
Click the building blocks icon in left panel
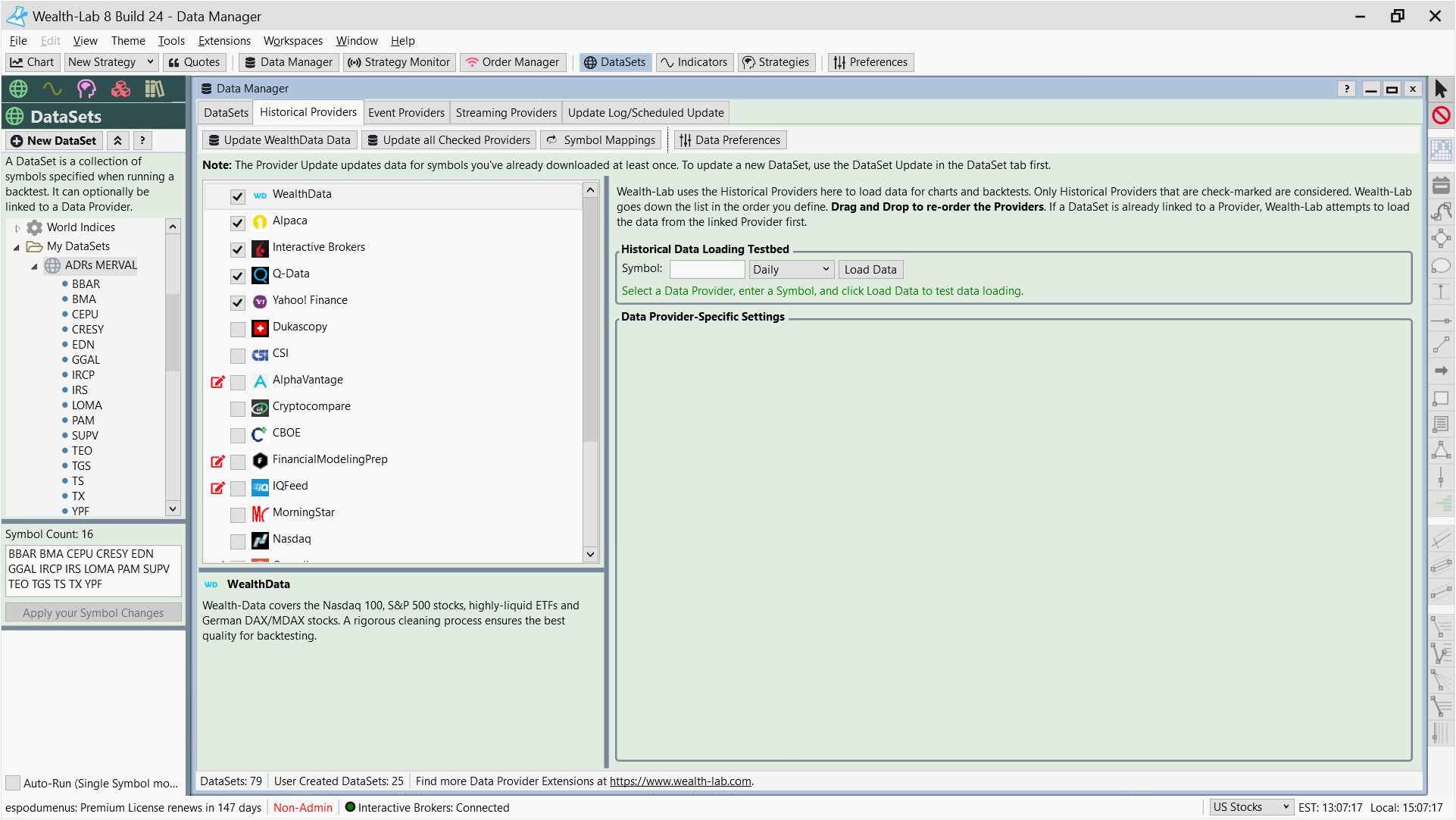pos(120,89)
